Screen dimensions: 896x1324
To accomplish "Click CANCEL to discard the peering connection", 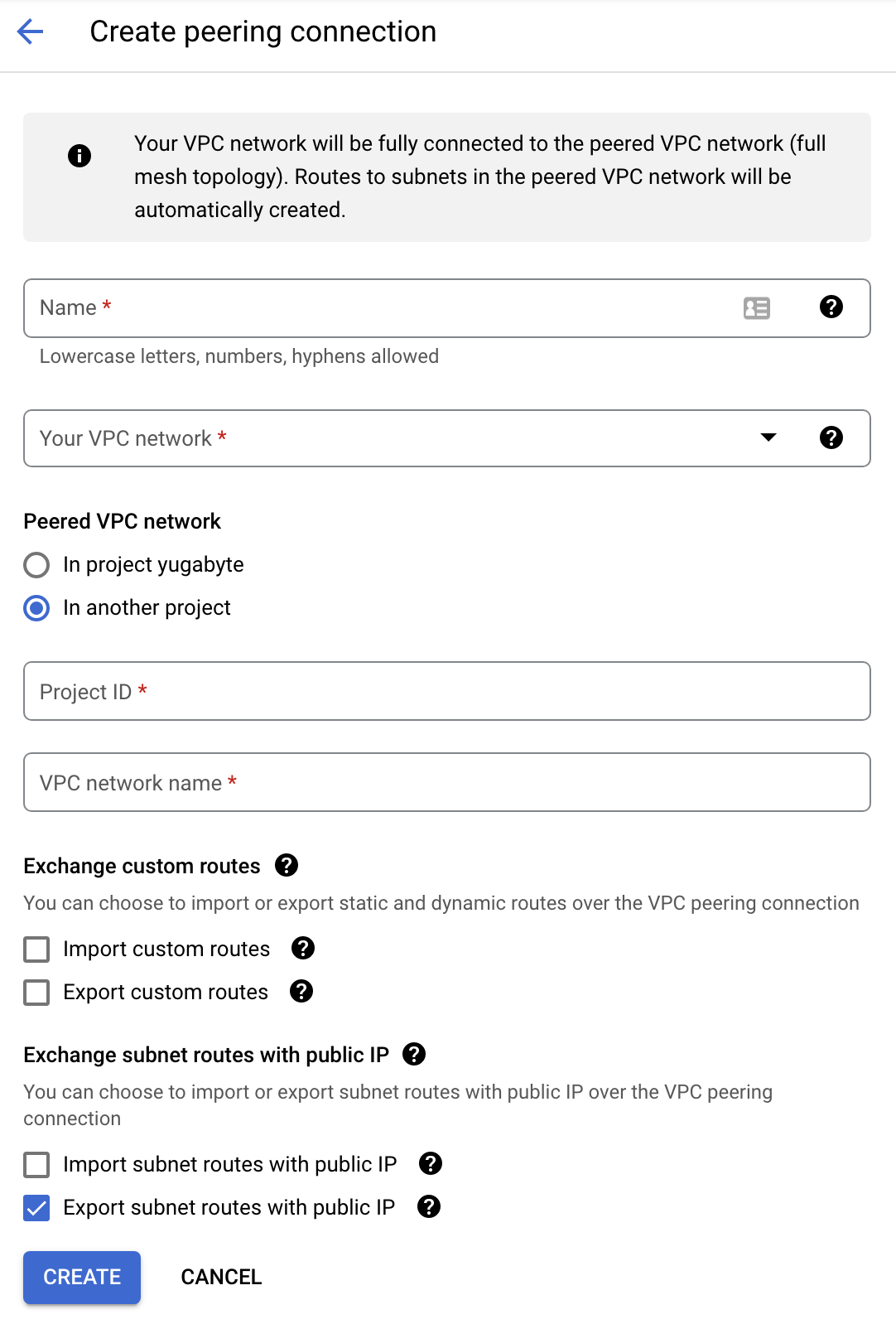I will coord(220,1277).
